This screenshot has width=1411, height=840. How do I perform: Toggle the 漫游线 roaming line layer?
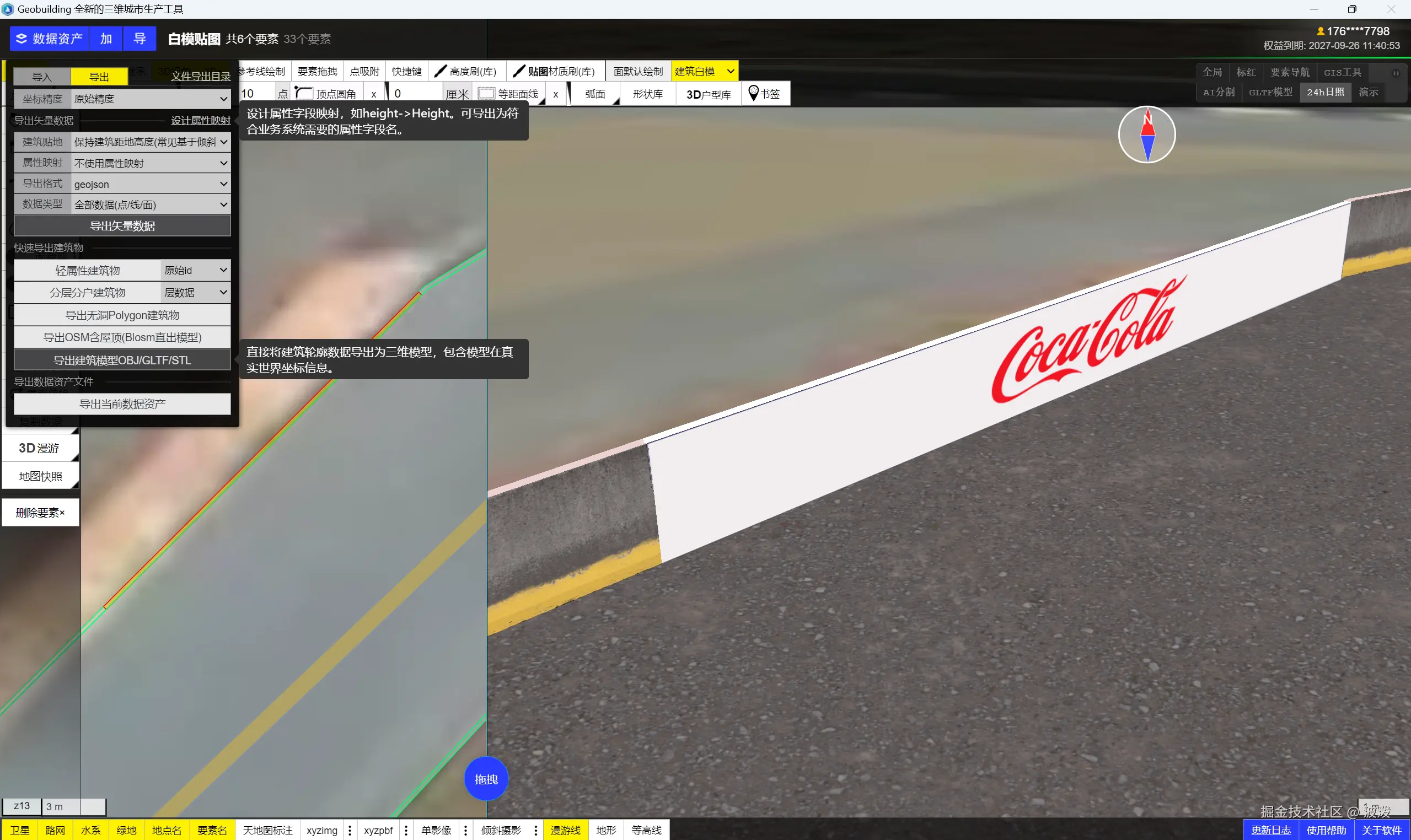[x=565, y=831]
